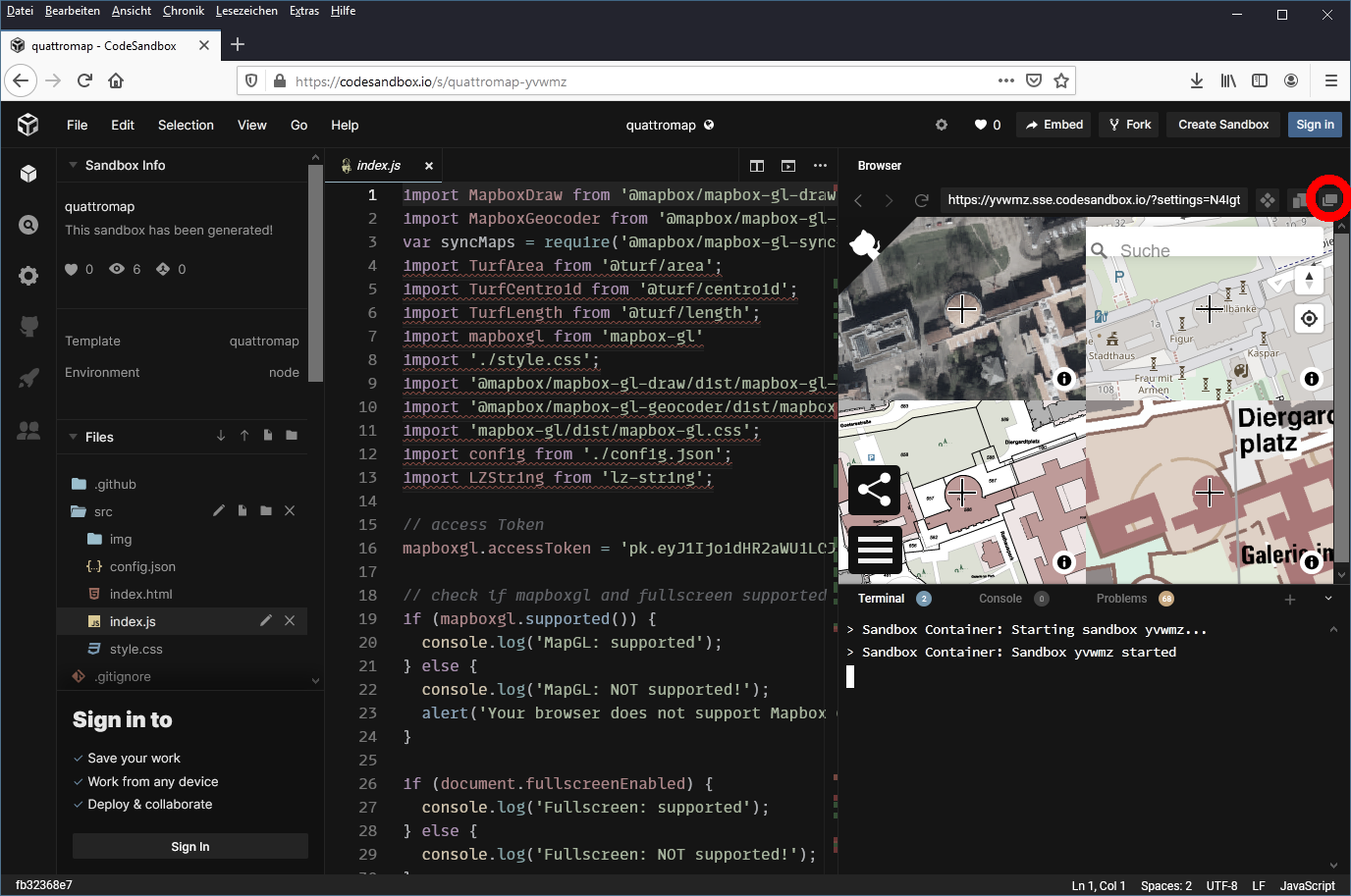Screen dimensions: 1351x896
Task: Create new folder in Files header
Action: 292,436
